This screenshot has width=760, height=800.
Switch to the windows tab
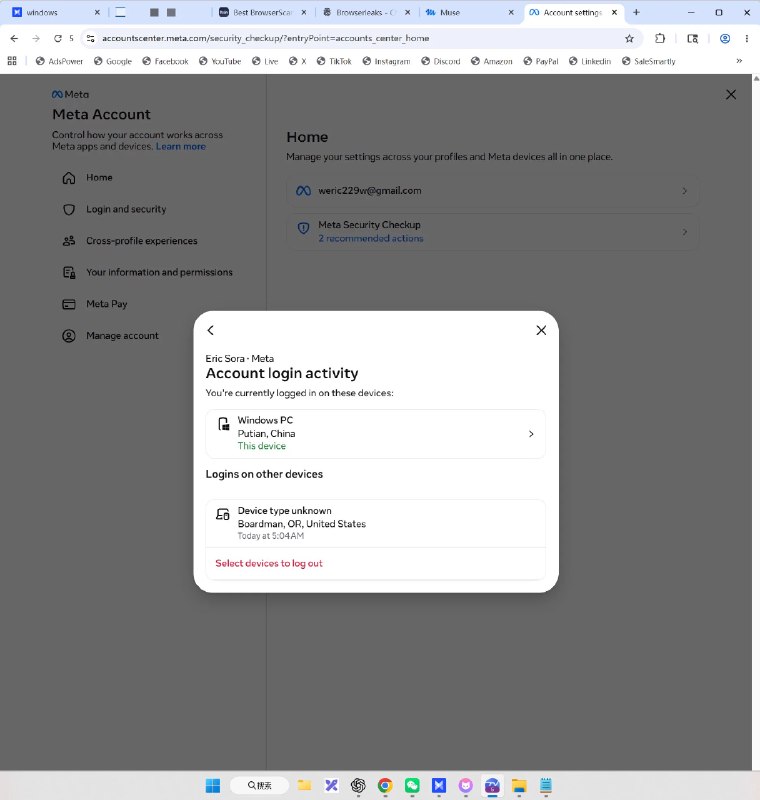(56, 12)
